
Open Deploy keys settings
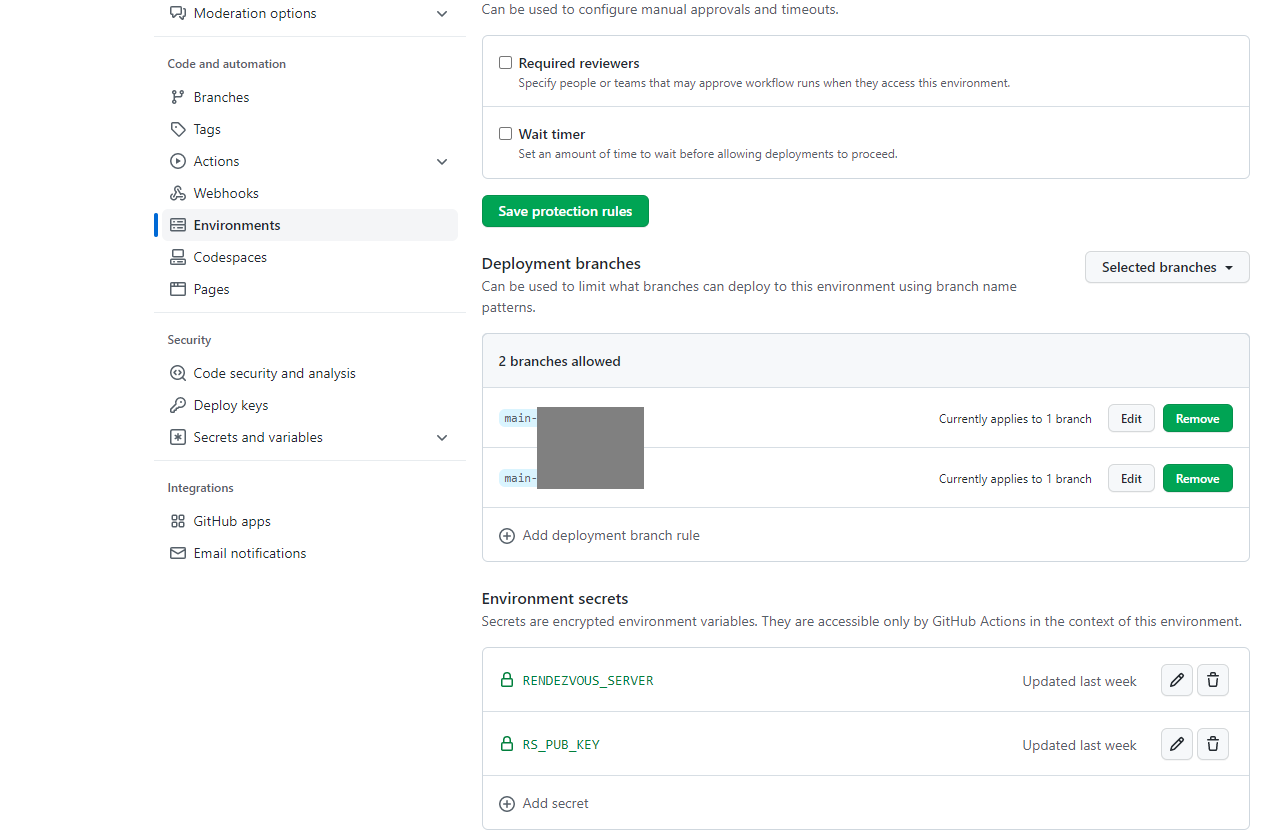(x=229, y=405)
